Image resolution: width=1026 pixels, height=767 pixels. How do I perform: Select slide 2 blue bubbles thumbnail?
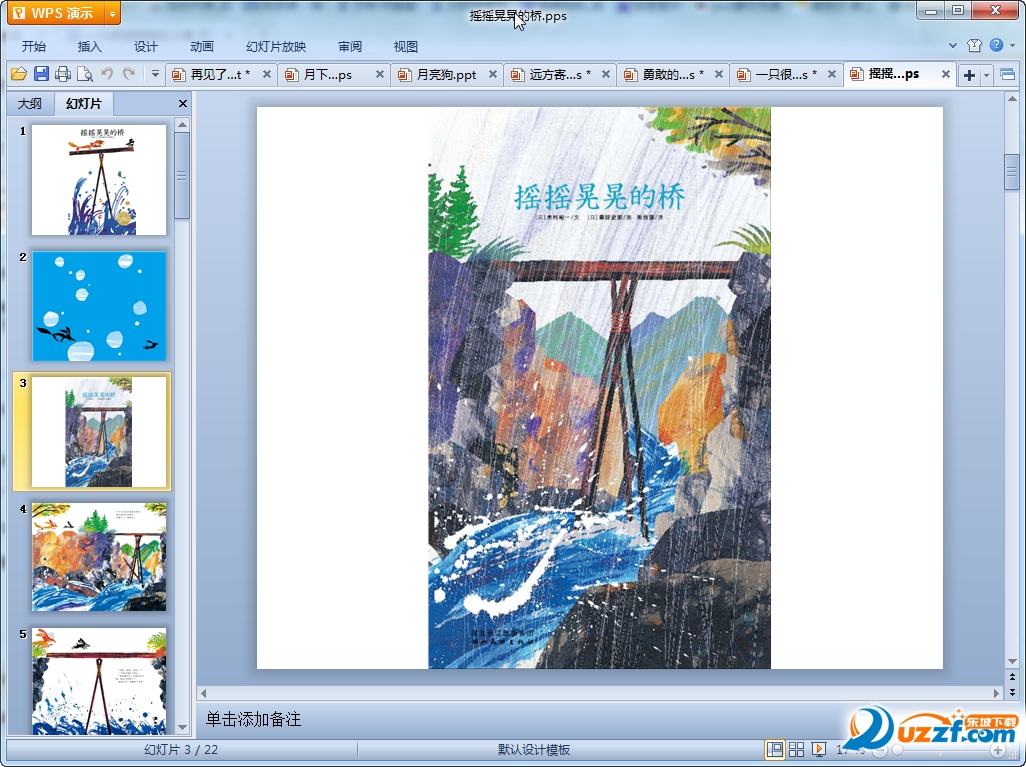click(99, 306)
